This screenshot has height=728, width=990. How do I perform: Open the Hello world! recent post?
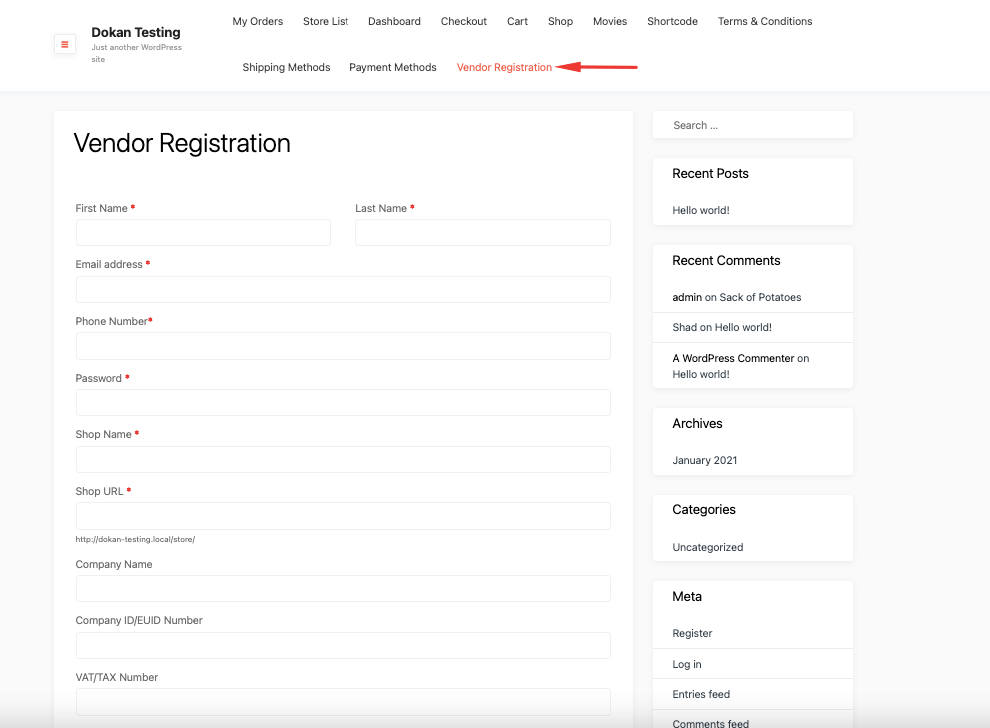click(x=700, y=210)
